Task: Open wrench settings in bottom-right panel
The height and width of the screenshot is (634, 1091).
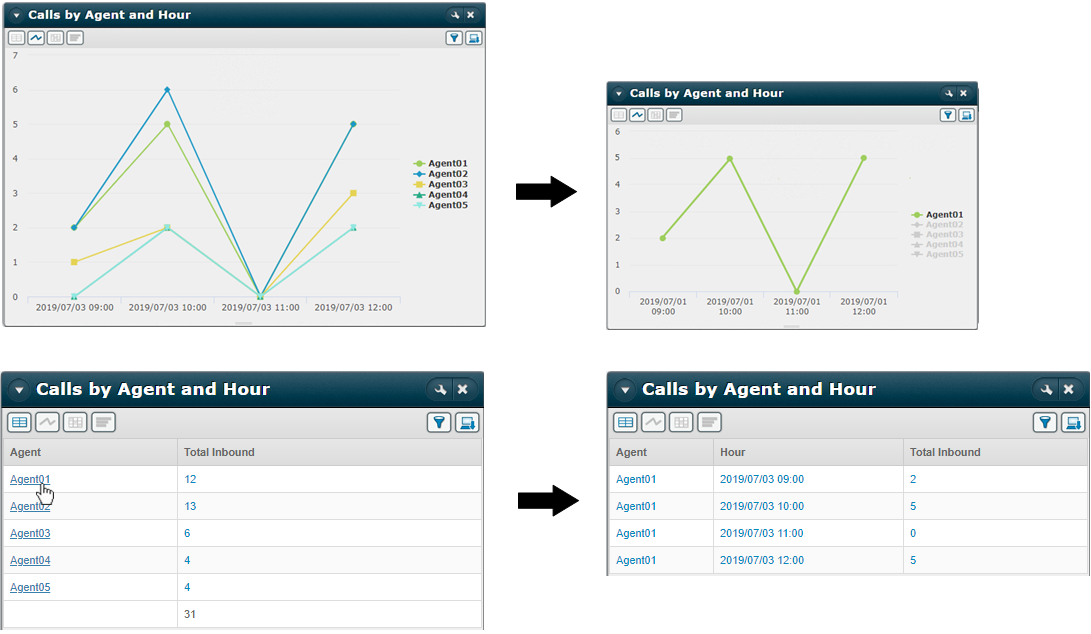Action: click(x=1048, y=389)
